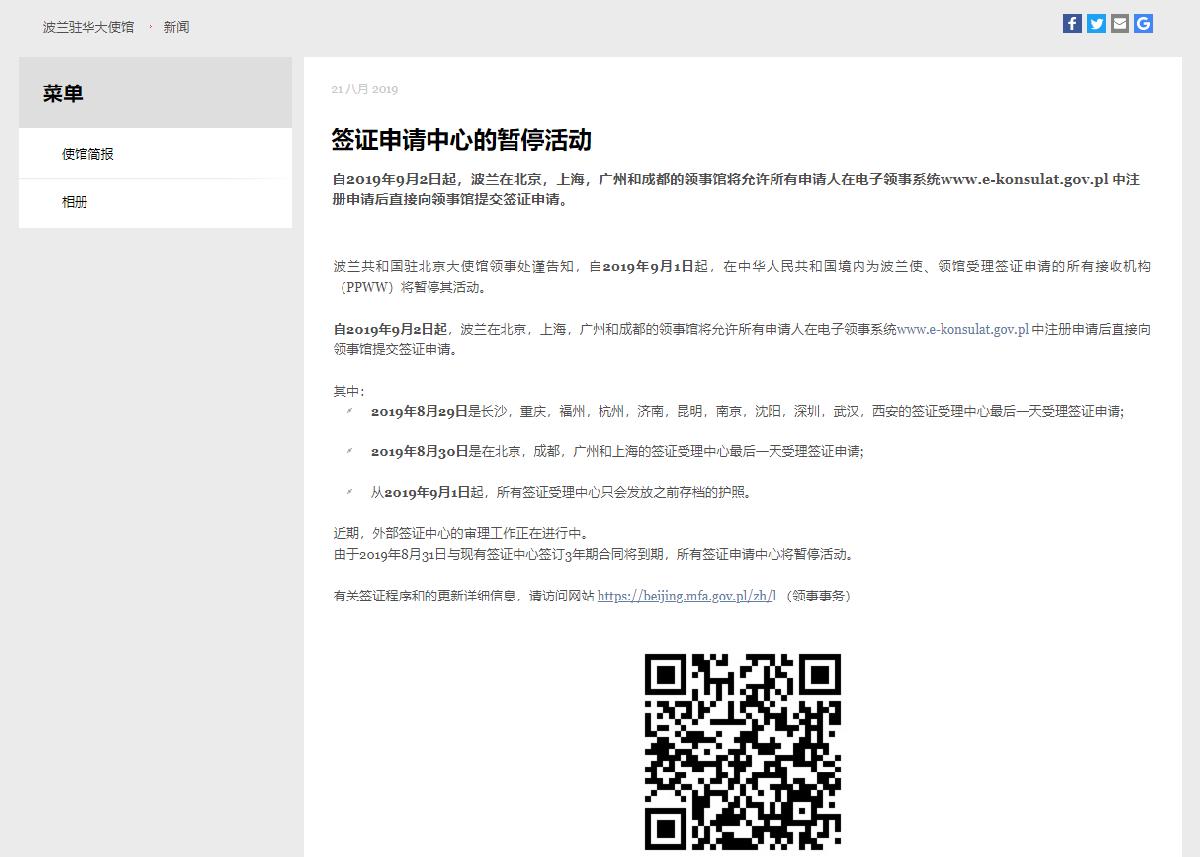Image resolution: width=1200 pixels, height=857 pixels.
Task: Go to the 新闻 breadcrumb link
Action: [176, 27]
